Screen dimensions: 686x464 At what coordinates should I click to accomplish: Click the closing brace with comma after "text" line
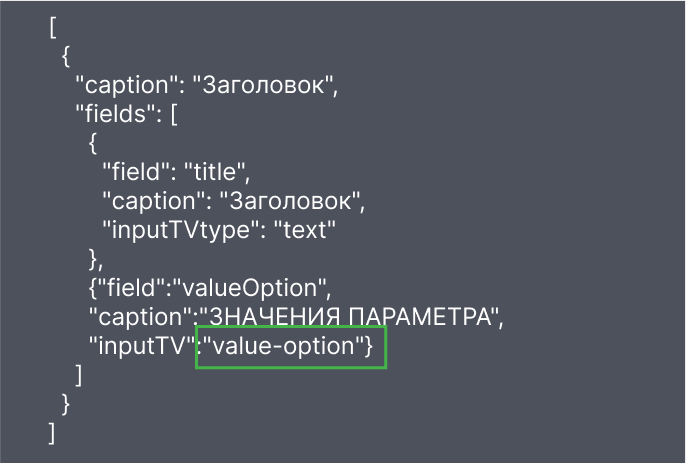click(x=97, y=260)
